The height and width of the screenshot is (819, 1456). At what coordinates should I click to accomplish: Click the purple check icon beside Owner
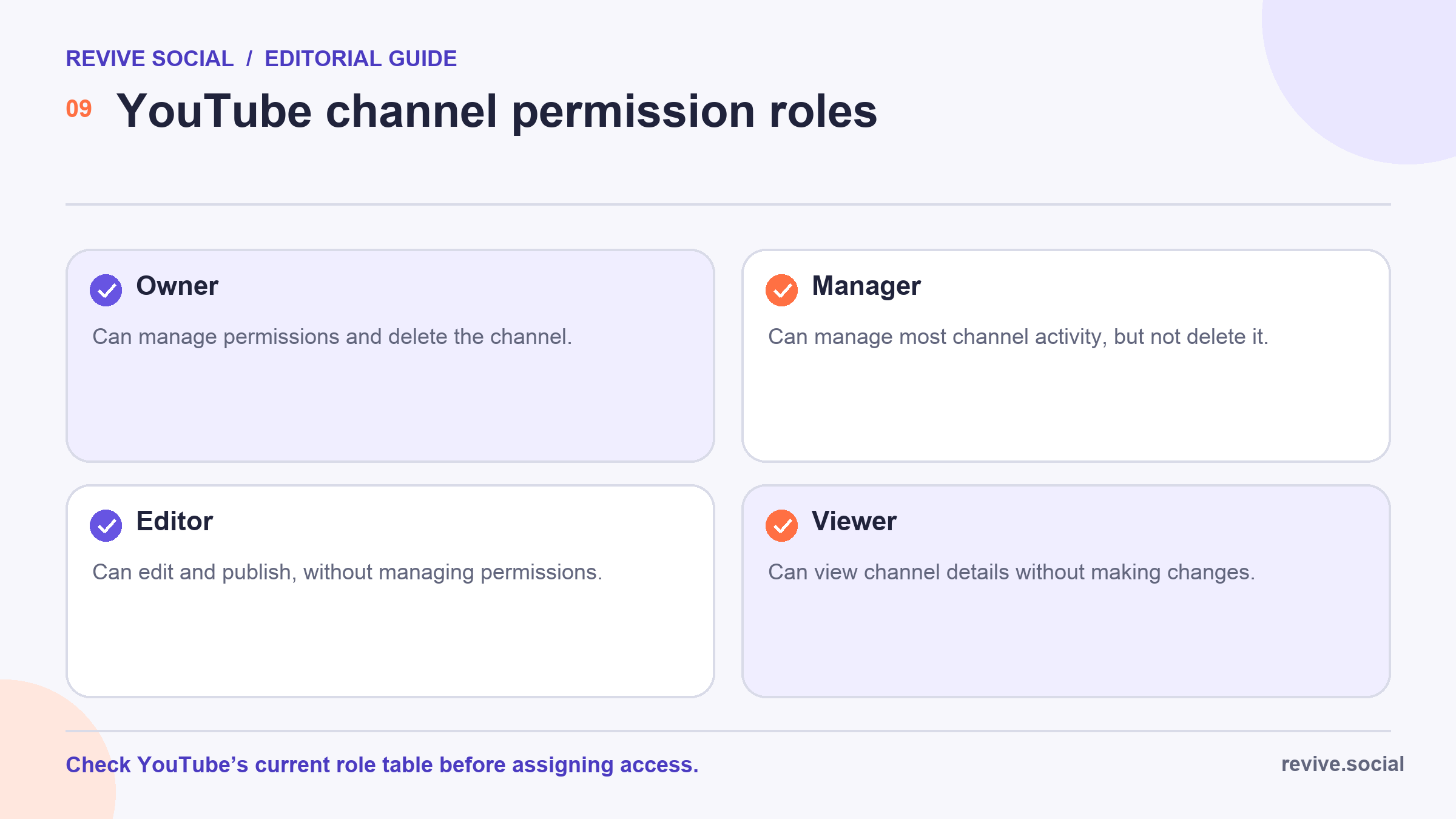pyautogui.click(x=106, y=290)
